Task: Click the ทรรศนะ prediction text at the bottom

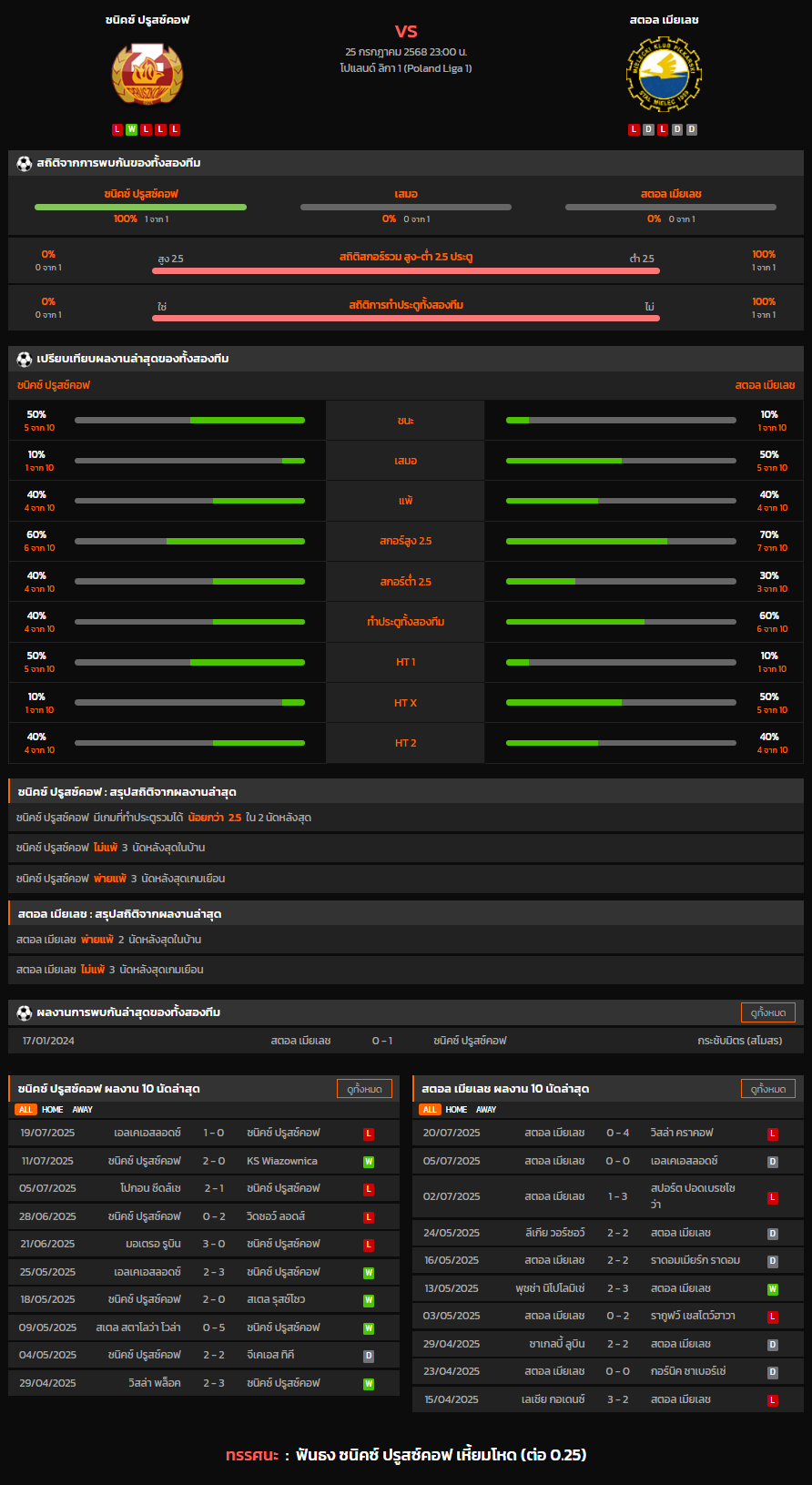Action: click(406, 1455)
